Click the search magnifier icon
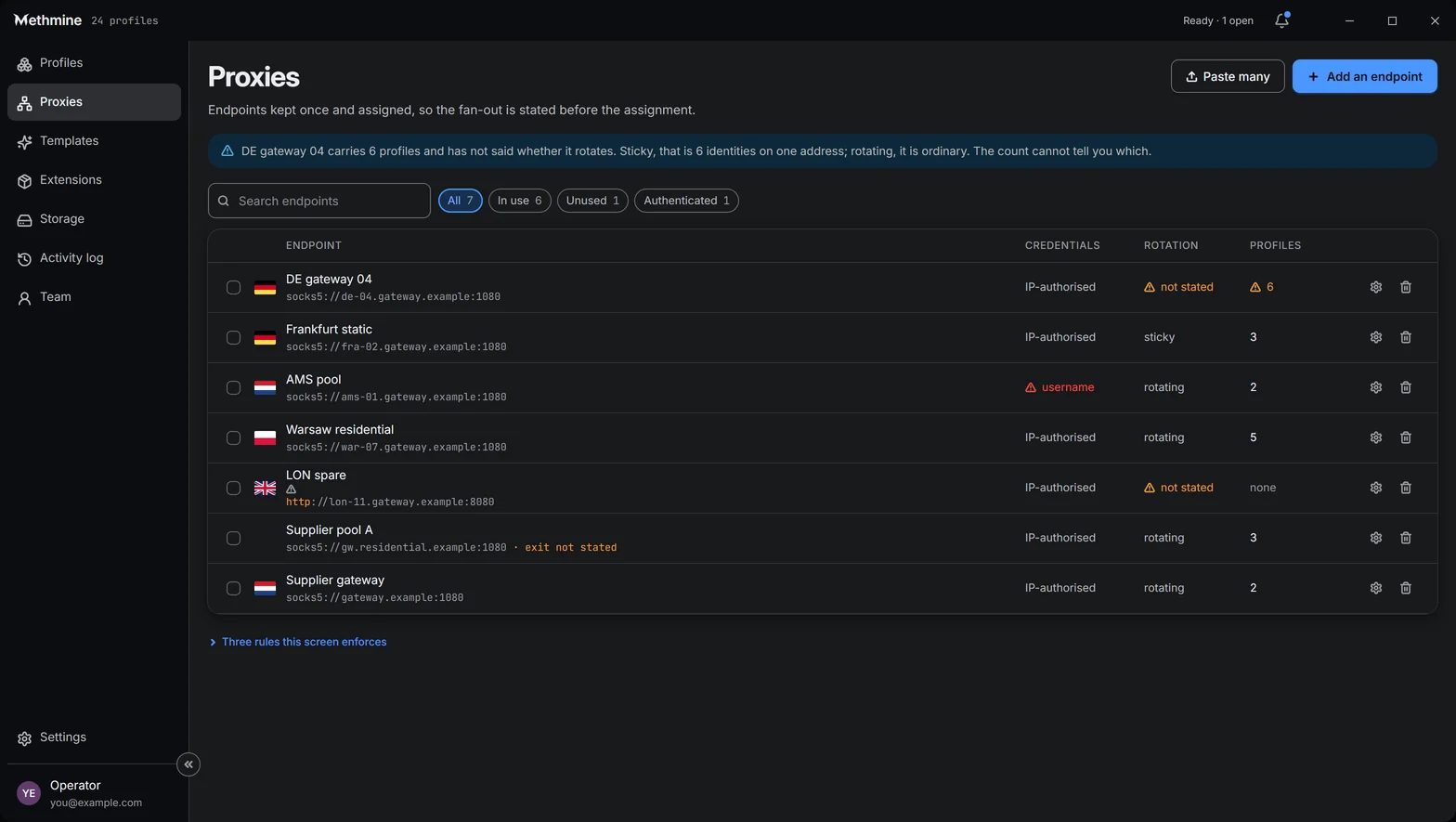 pos(224,201)
